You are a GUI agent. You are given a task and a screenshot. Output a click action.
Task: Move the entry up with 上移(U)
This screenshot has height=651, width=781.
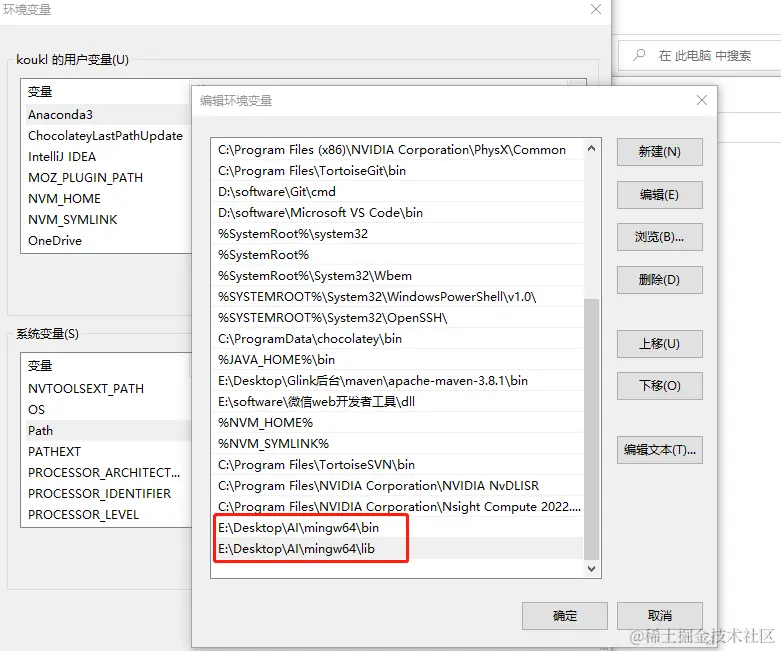point(659,344)
